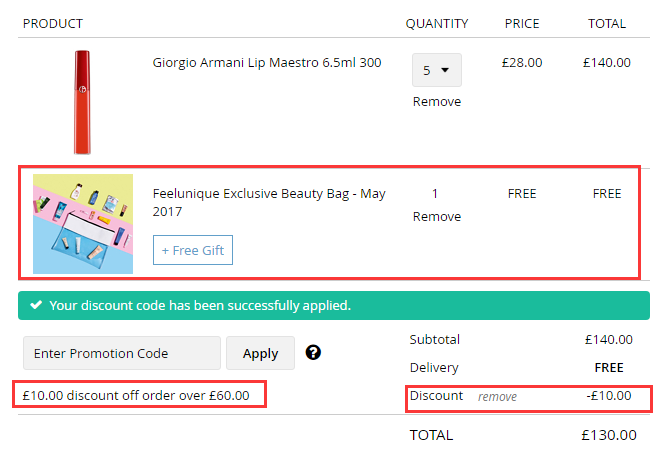This screenshot has width=666, height=467.
Task: Click the checkmark icon in success banner
Action: pos(36,305)
